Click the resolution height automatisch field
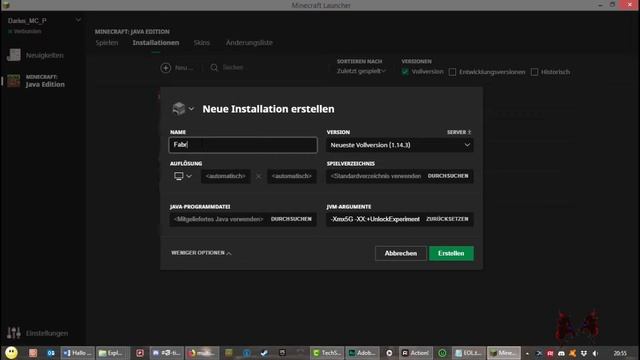 pyautogui.click(x=292, y=176)
